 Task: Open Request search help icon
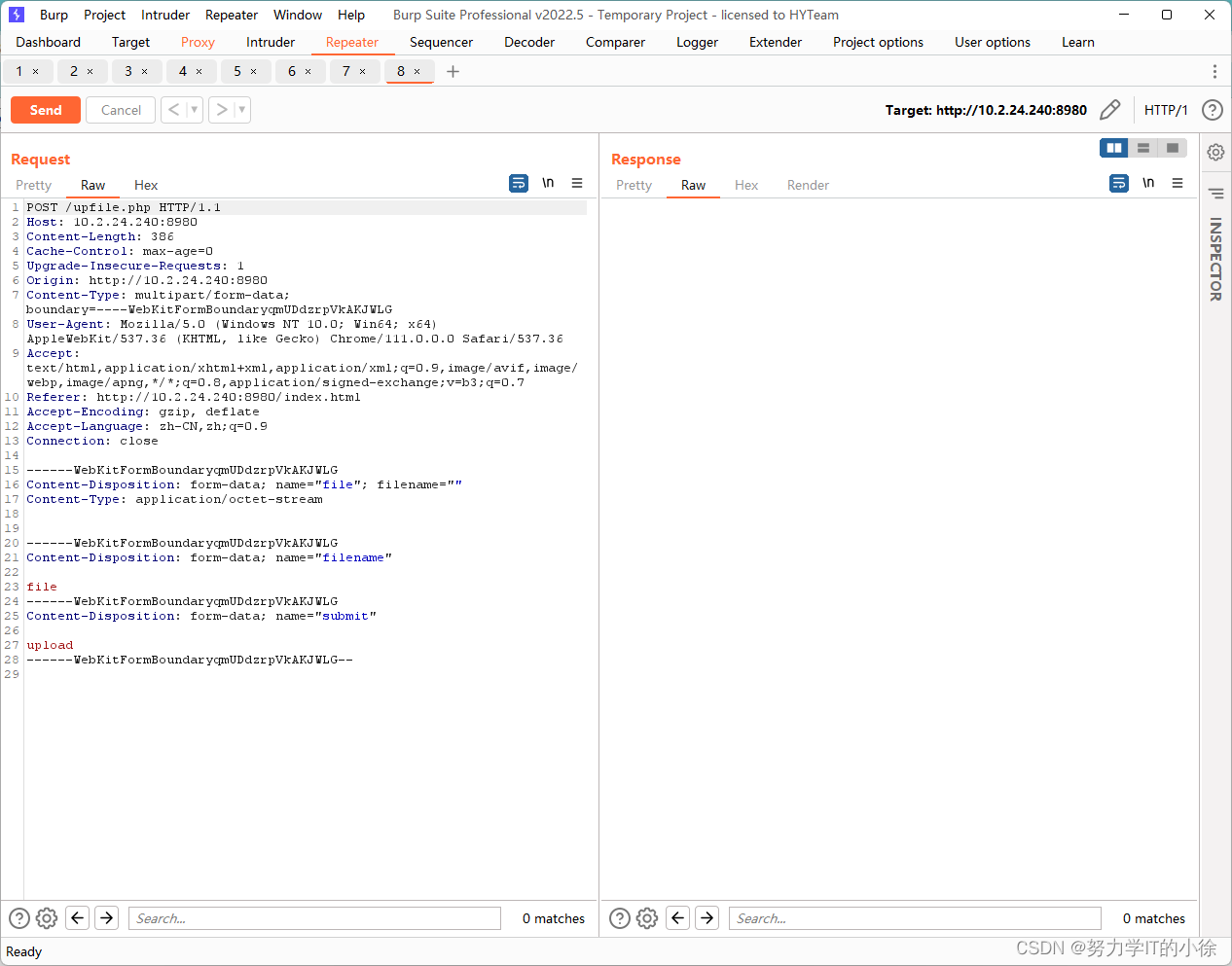click(x=18, y=918)
